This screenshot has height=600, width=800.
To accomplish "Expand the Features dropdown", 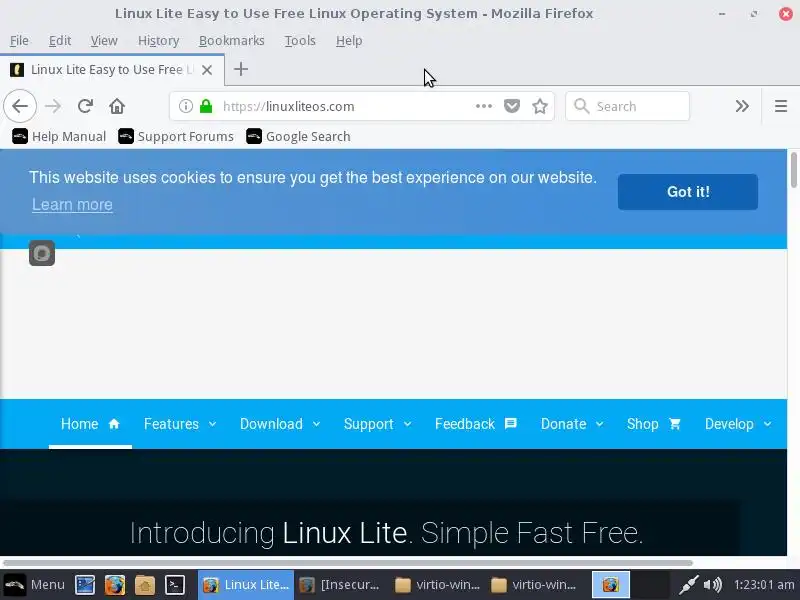I will point(180,424).
